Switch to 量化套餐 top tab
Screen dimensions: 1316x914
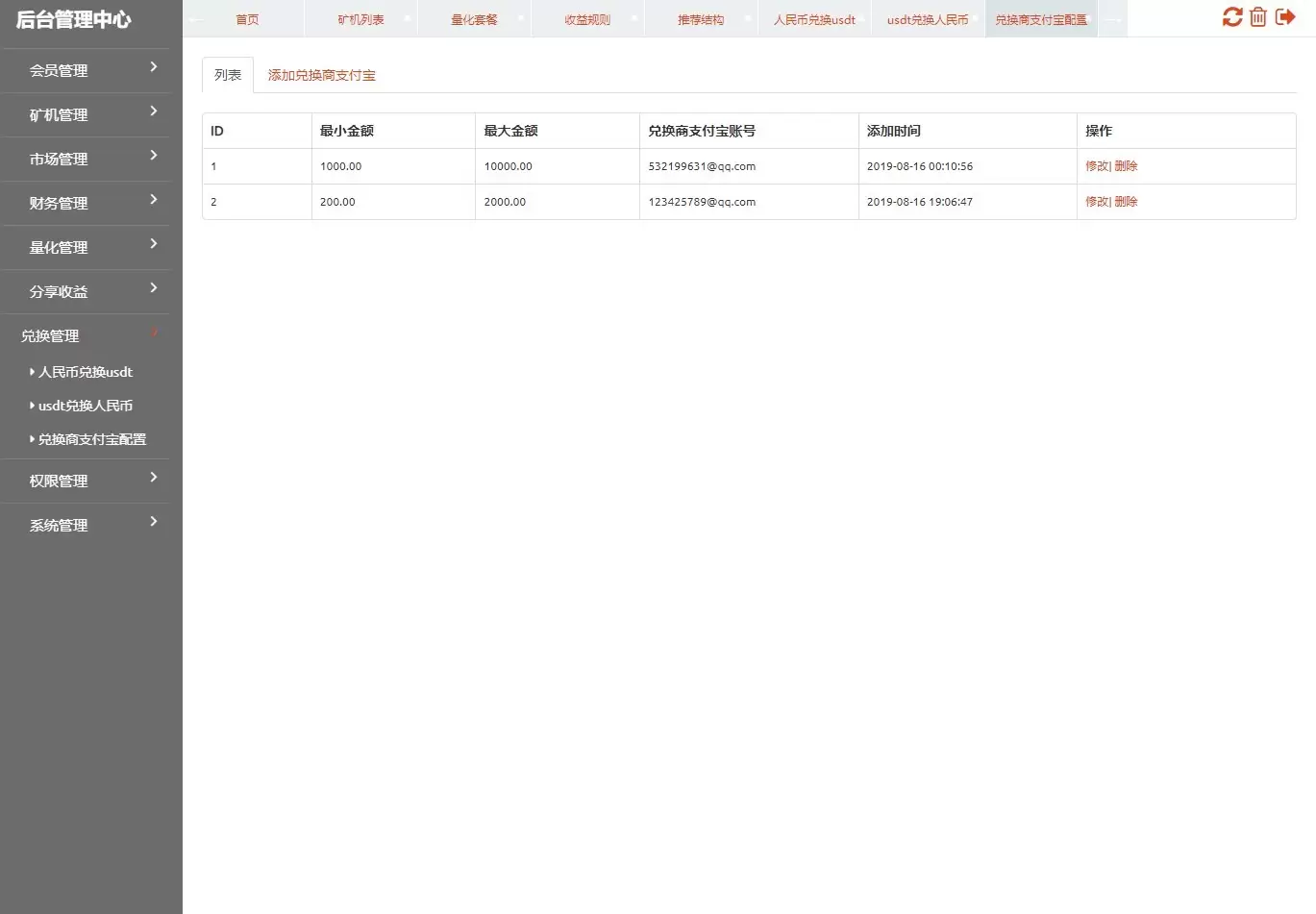coord(474,19)
